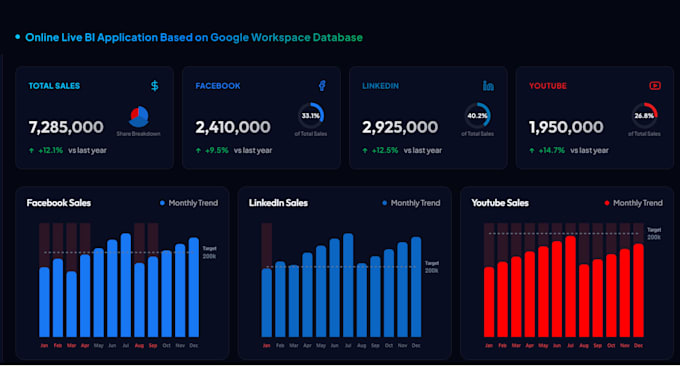This screenshot has height=373, width=680.
Task: Select the Jan bar in Facebook Sales chart
Action: [44, 302]
